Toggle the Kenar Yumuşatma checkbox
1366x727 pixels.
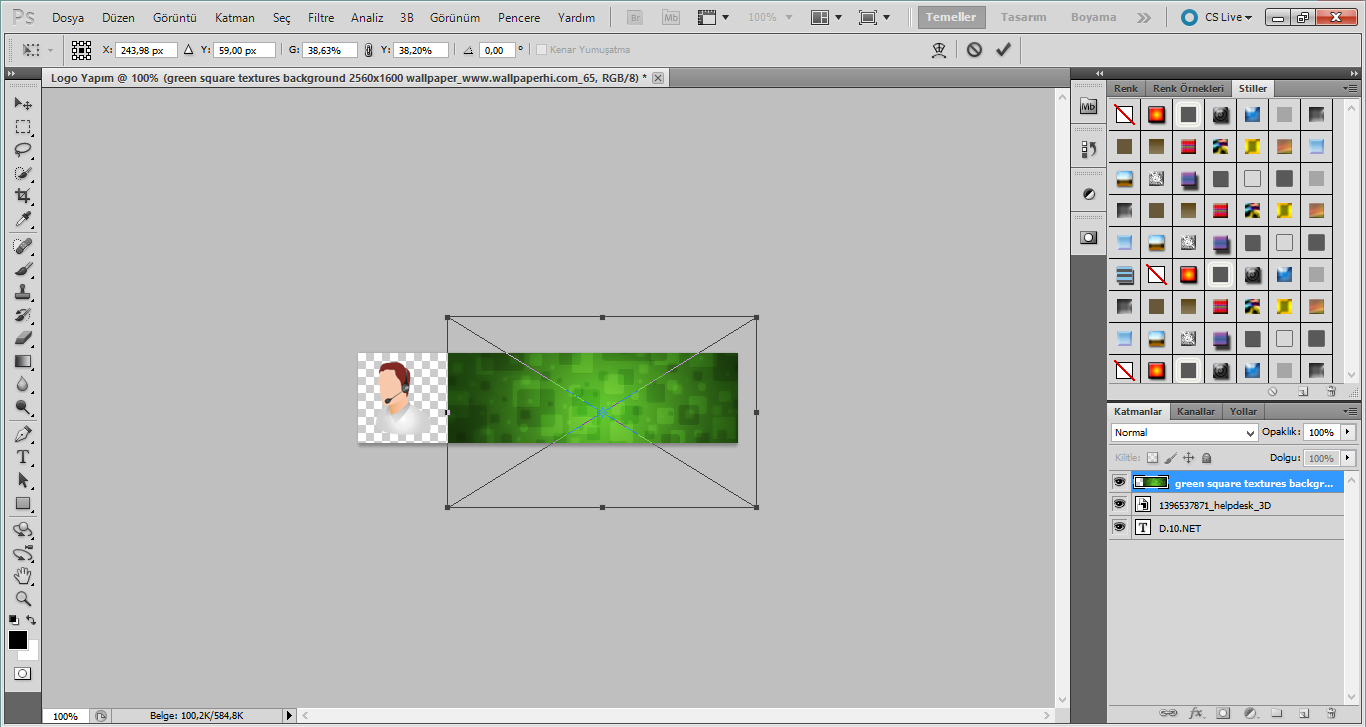point(541,50)
